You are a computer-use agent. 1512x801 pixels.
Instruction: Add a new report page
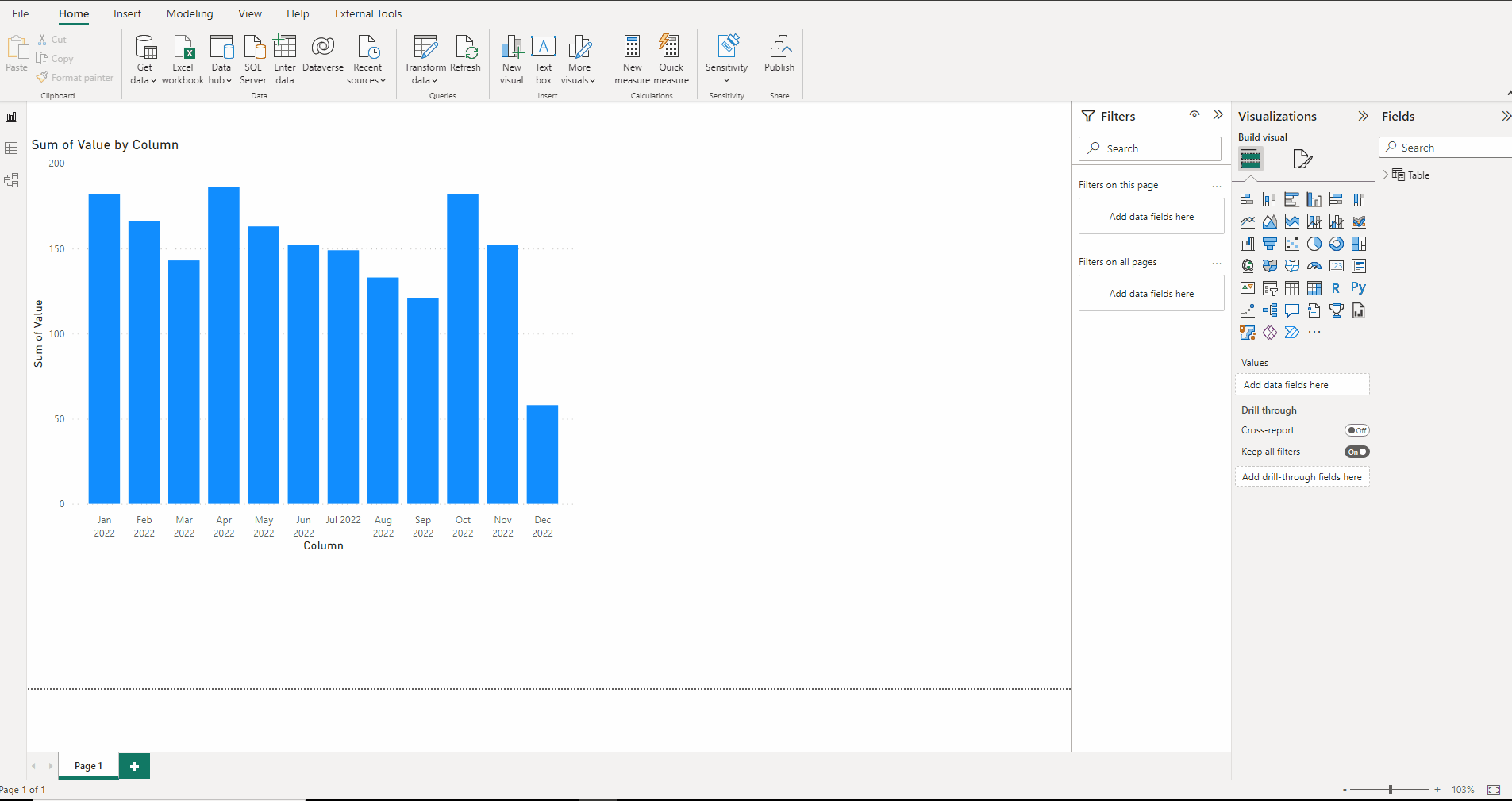pos(134,766)
